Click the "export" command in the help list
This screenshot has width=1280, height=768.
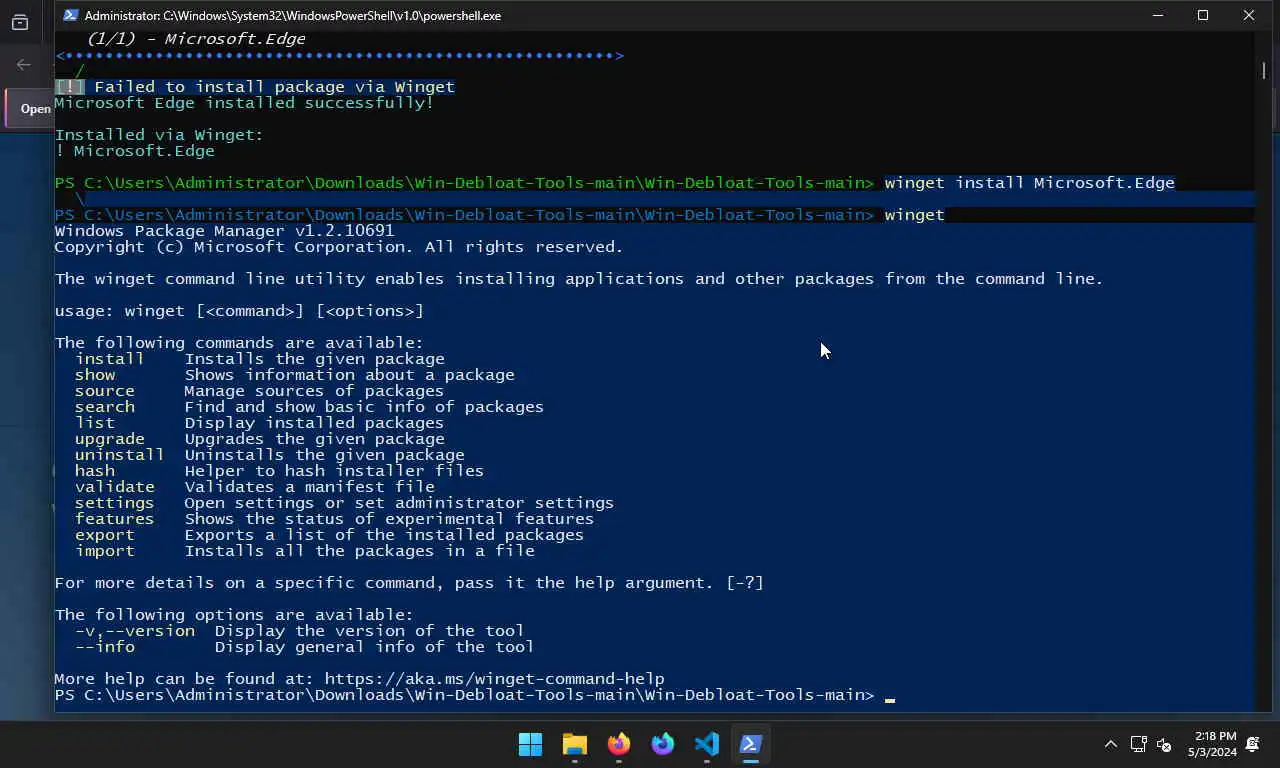[104, 535]
